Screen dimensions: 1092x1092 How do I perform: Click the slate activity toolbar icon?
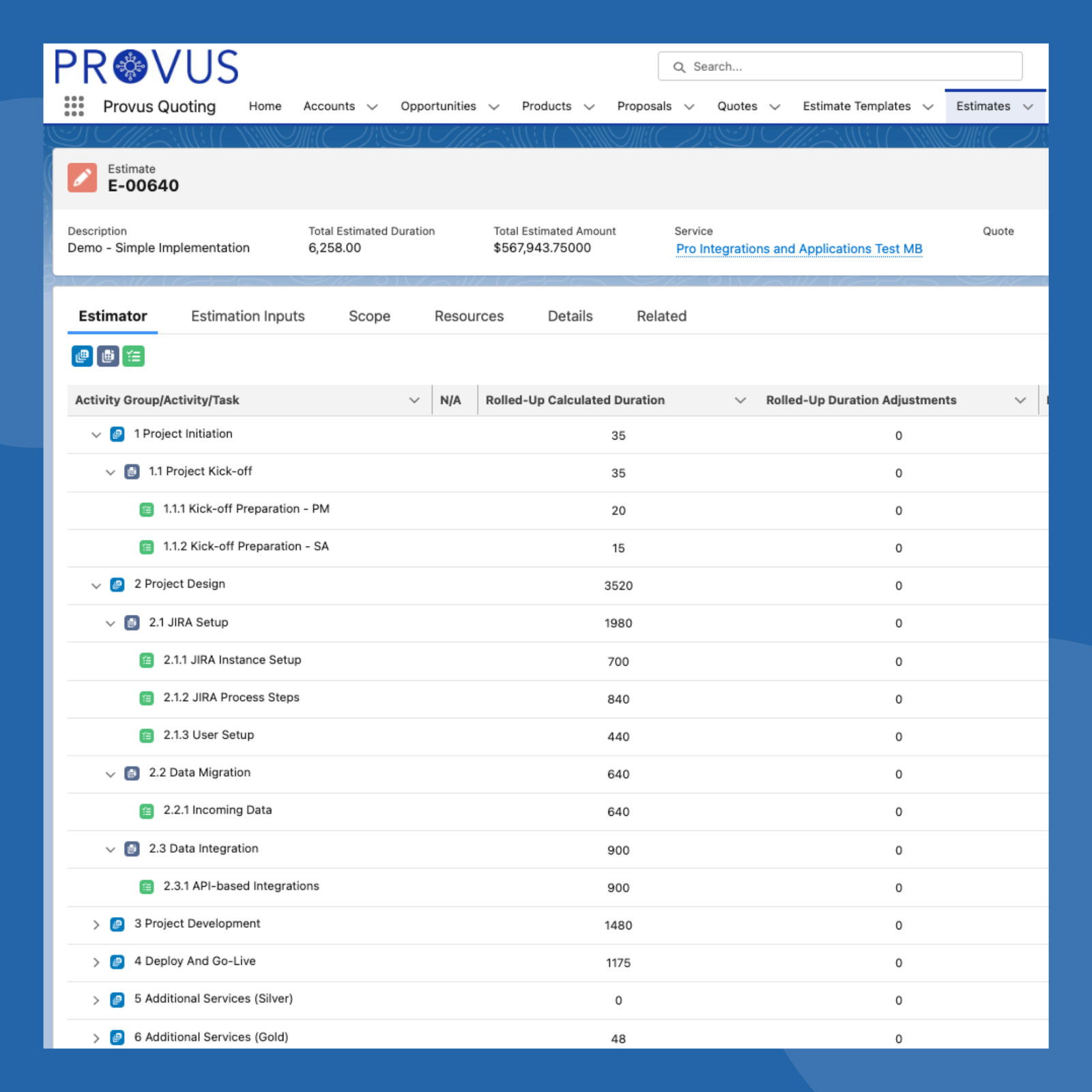pos(108,356)
